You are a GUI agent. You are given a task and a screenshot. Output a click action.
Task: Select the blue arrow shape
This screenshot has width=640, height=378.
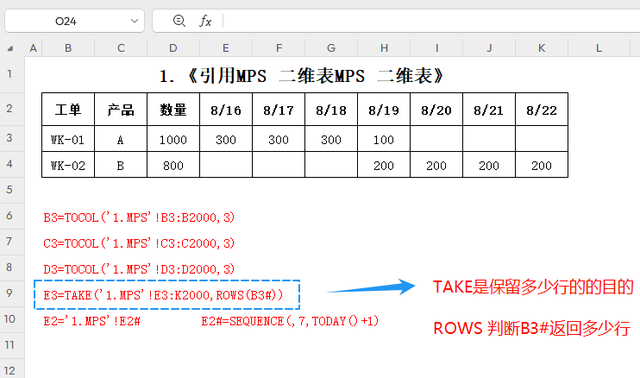[371, 287]
